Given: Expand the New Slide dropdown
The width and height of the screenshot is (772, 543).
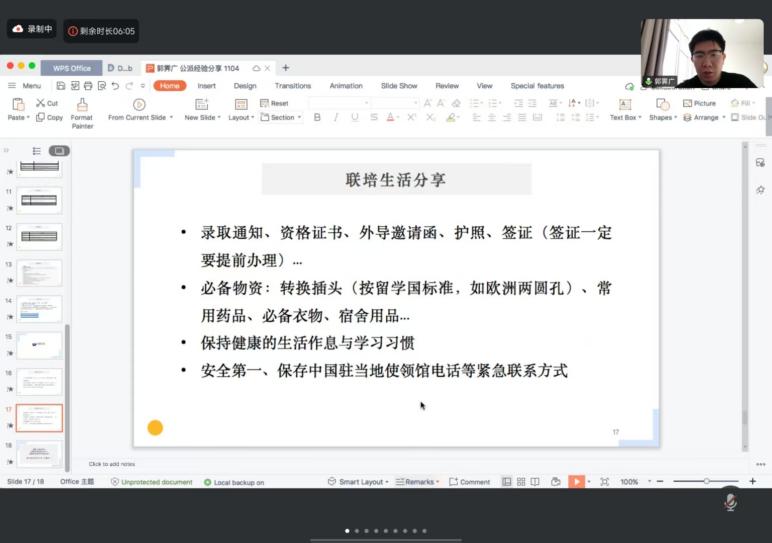Looking at the screenshot, I should (200, 117).
